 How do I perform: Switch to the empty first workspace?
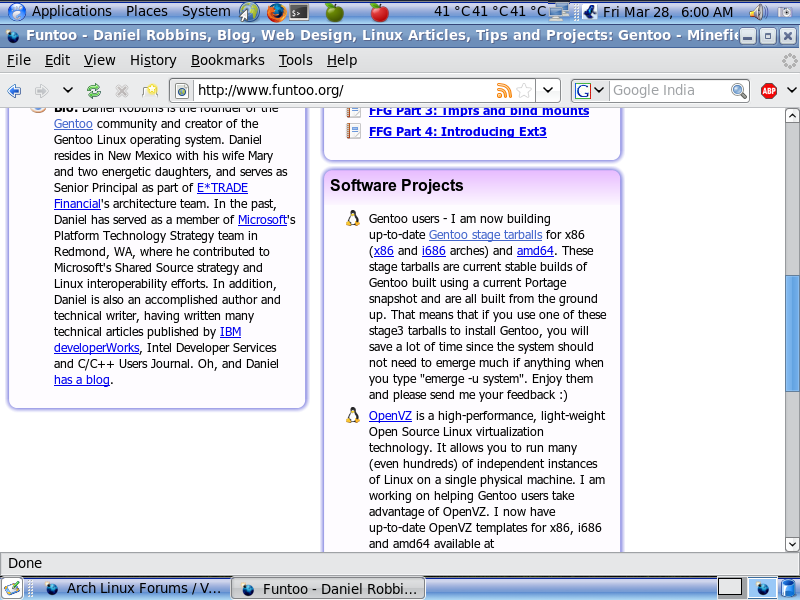730,589
